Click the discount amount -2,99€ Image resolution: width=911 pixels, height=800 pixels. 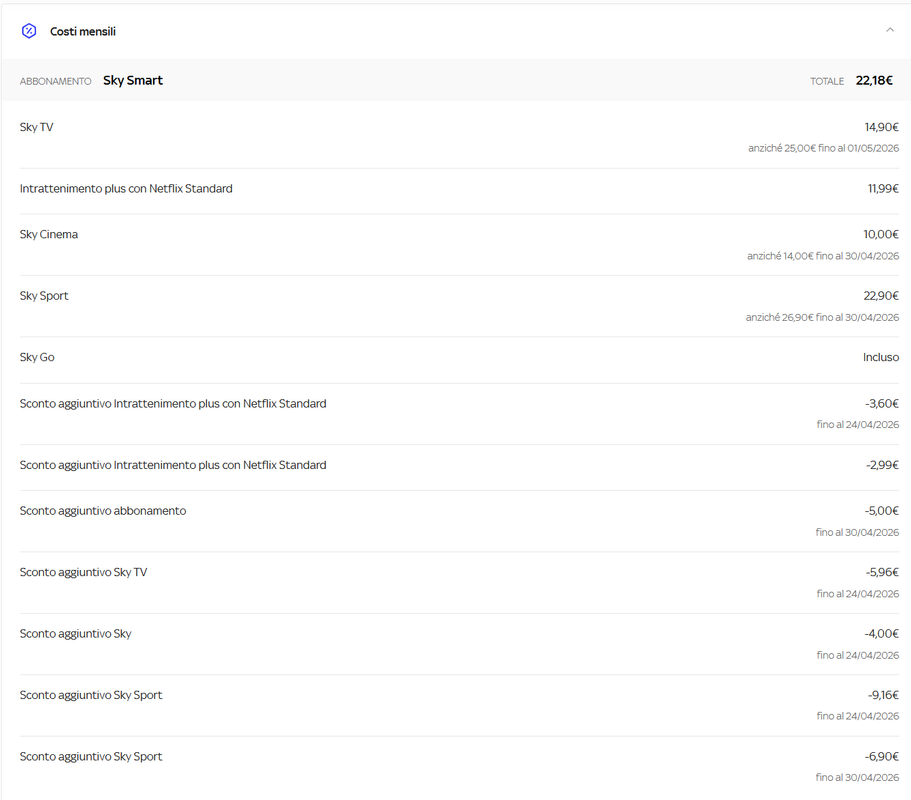(x=882, y=465)
